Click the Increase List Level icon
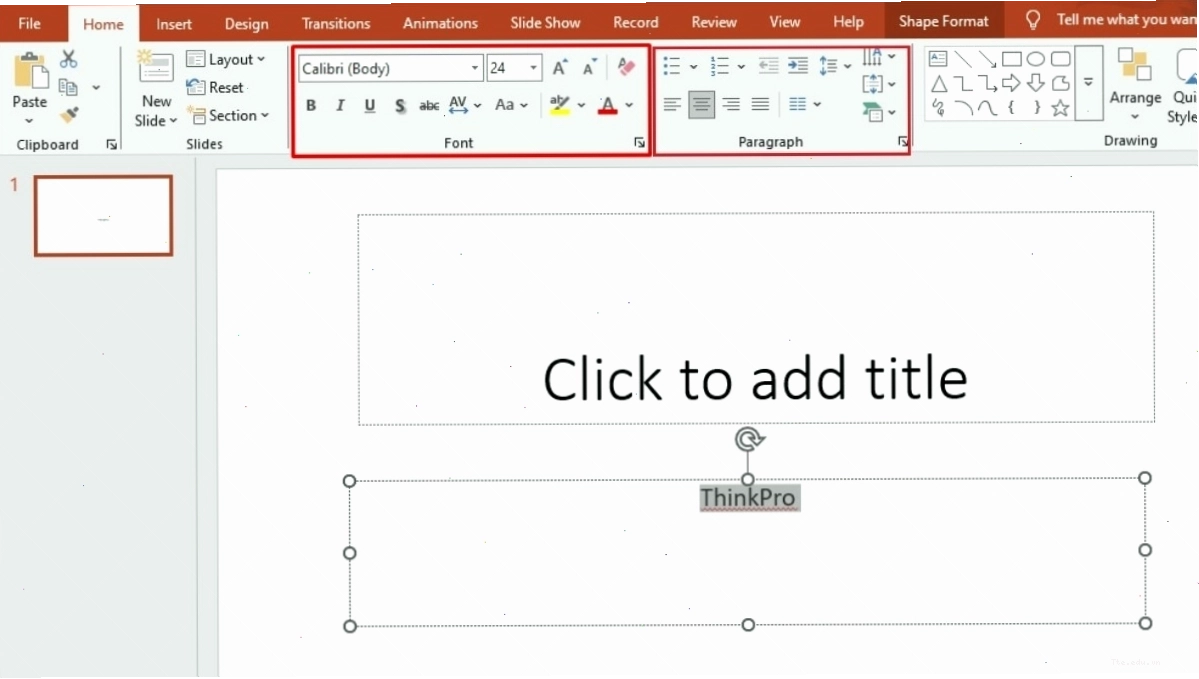 coord(798,66)
